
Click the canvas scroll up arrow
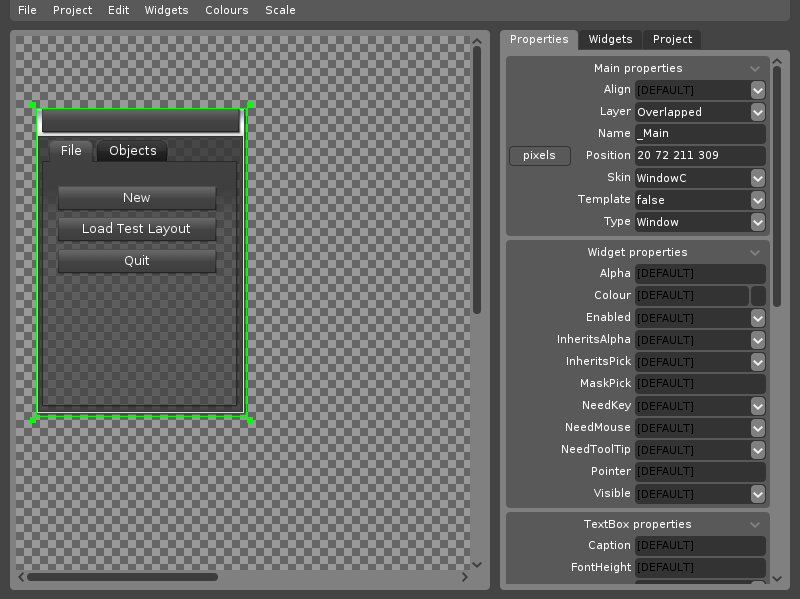477,42
